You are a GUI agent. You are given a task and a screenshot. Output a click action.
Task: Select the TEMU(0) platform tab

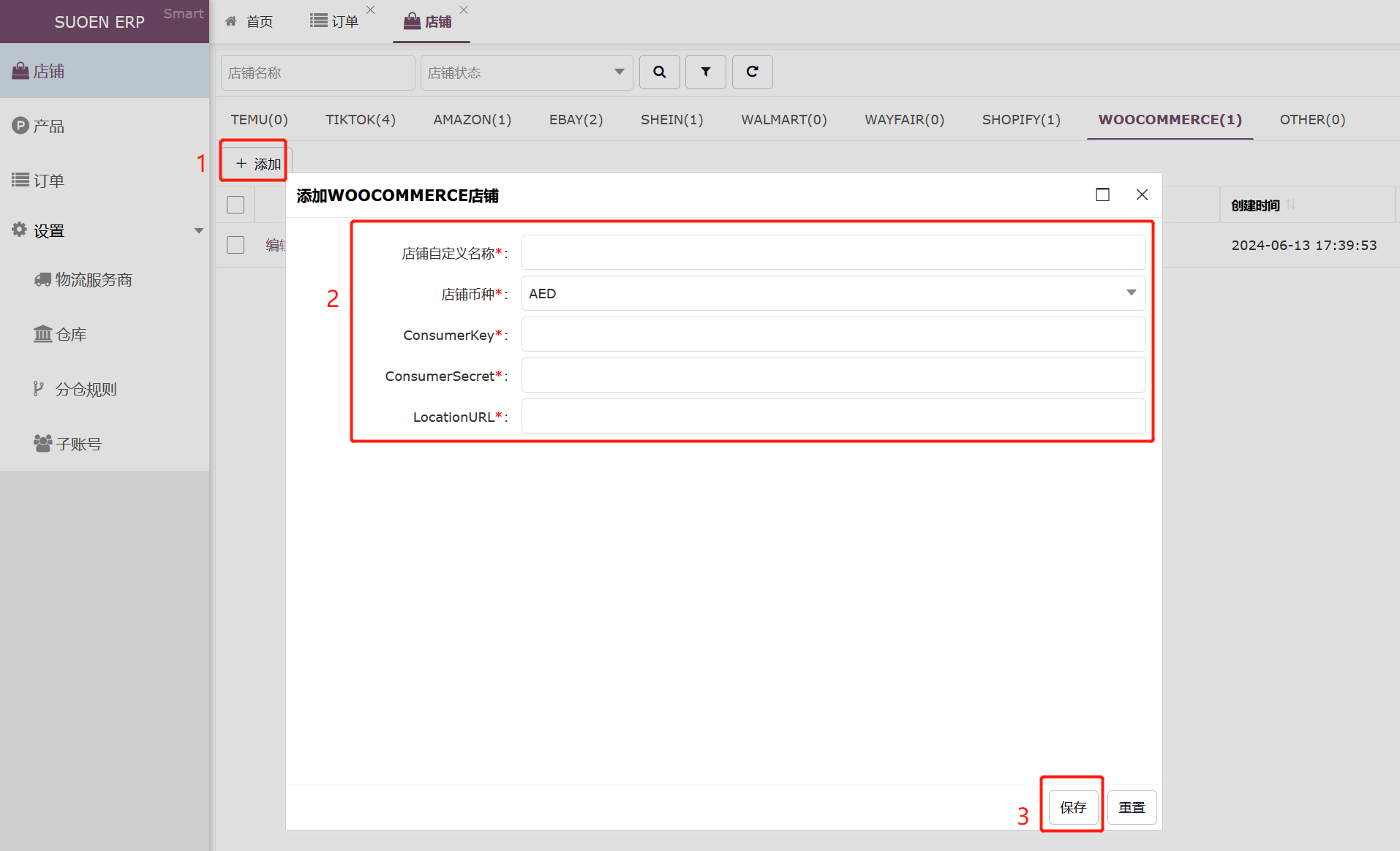(260, 119)
